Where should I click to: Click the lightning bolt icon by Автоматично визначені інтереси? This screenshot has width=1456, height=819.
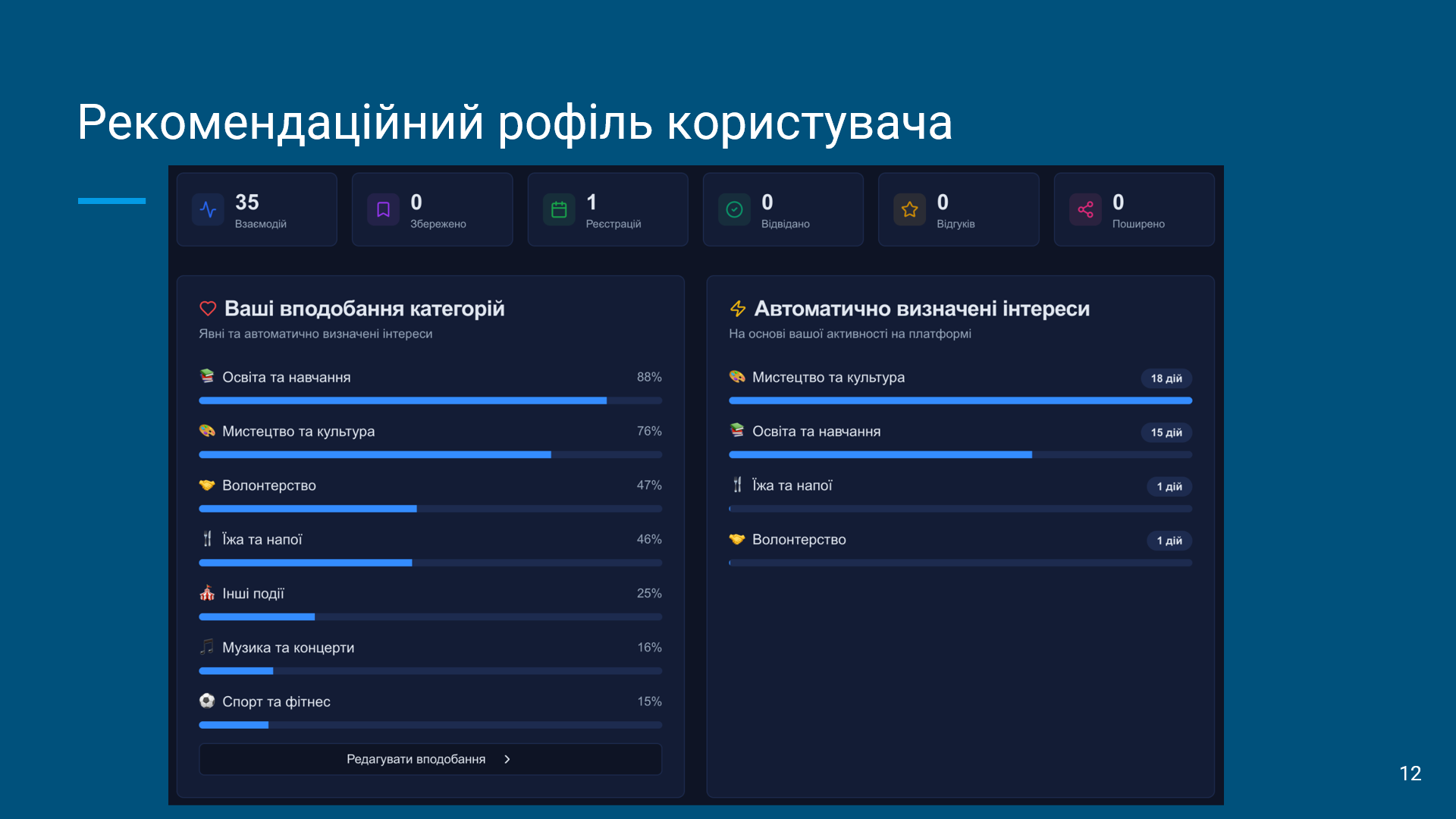(737, 309)
